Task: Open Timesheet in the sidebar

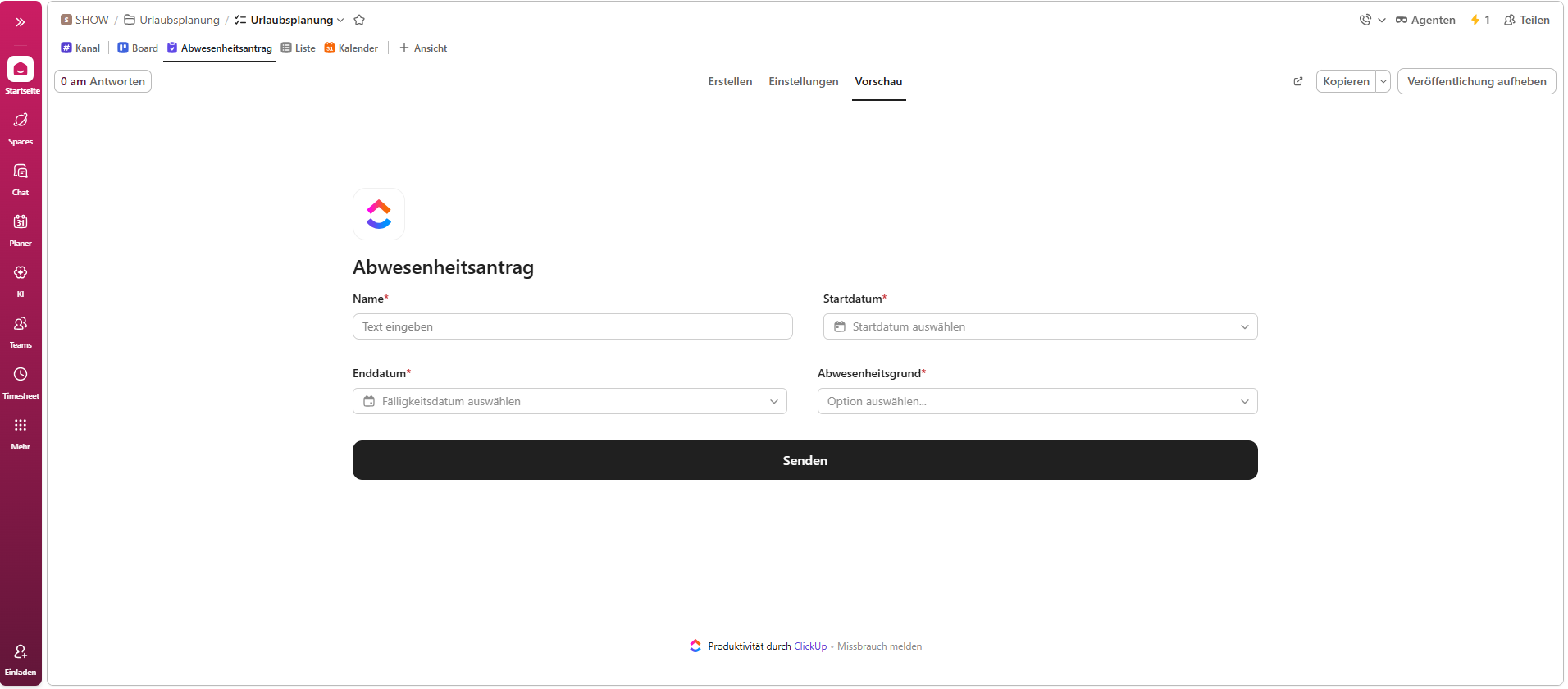Action: point(21,382)
